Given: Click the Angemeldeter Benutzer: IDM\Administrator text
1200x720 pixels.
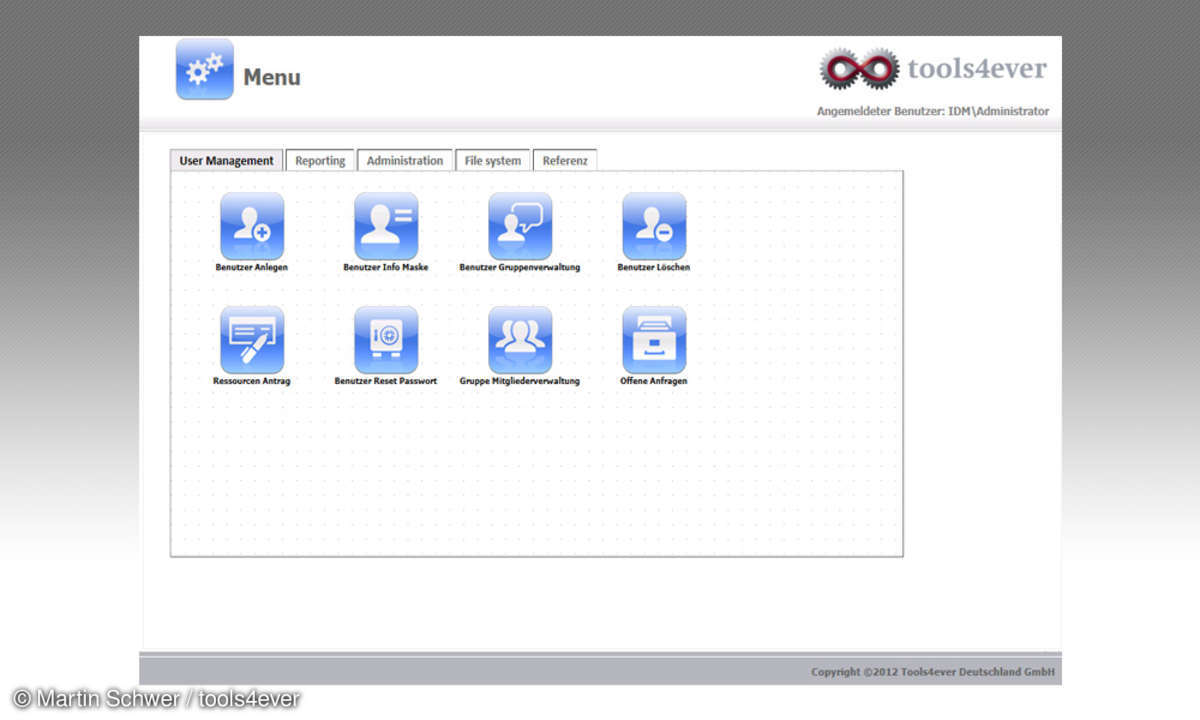Looking at the screenshot, I should tap(933, 111).
